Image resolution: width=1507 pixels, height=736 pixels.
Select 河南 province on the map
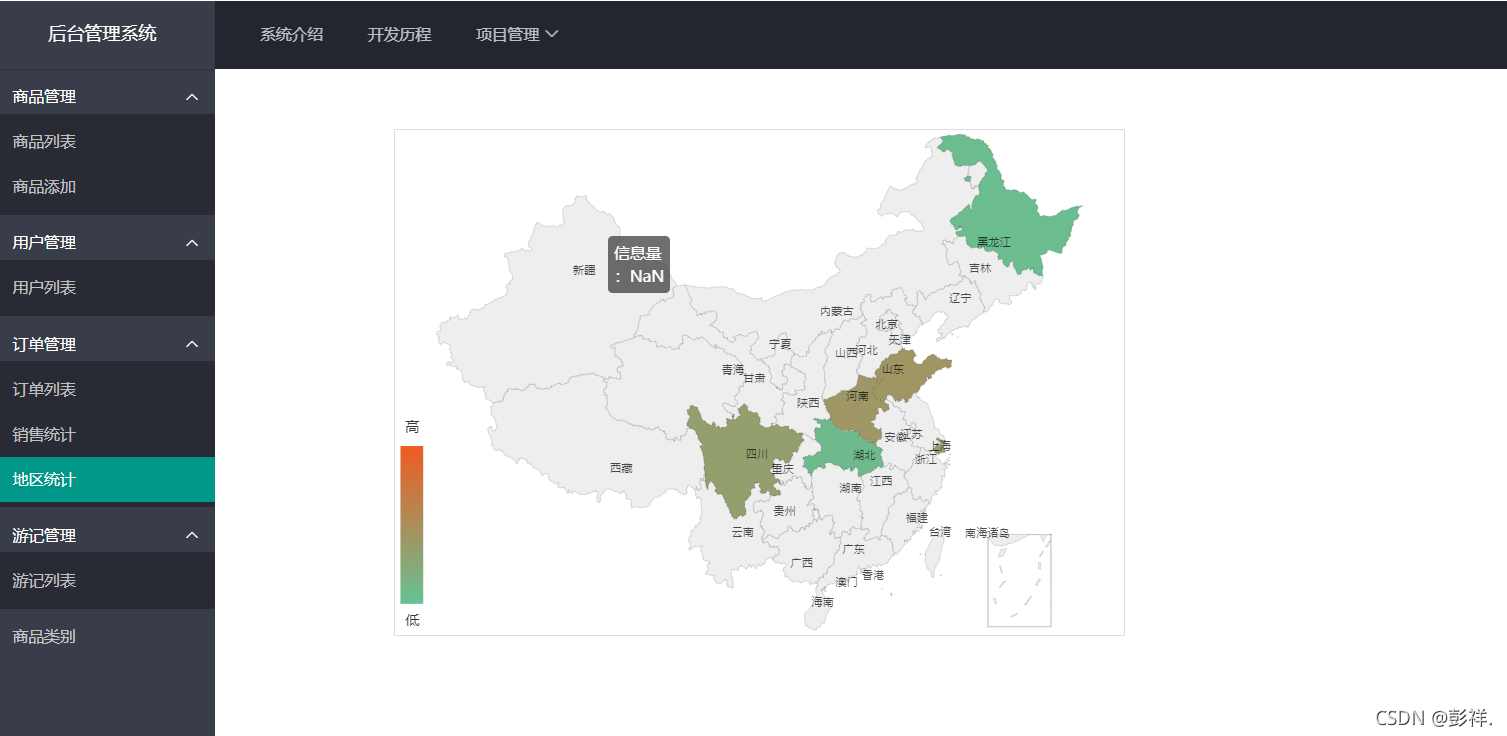[x=856, y=403]
